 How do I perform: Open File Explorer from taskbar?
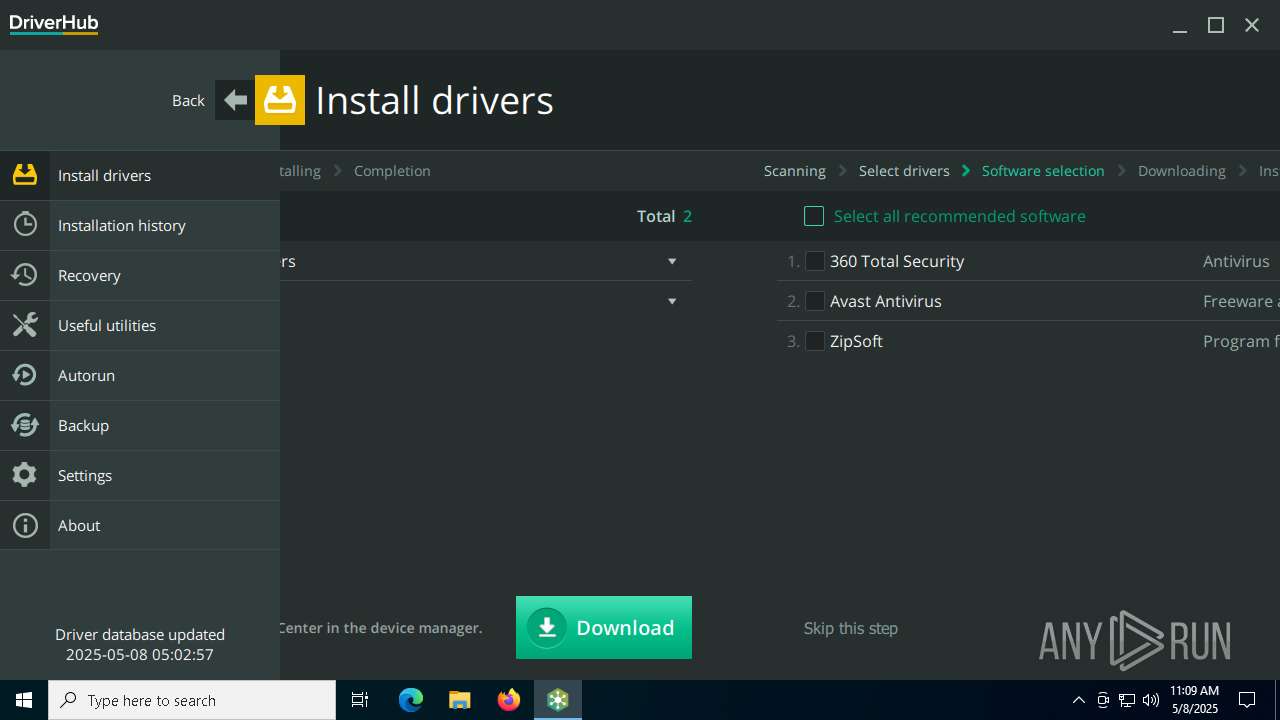(x=460, y=700)
